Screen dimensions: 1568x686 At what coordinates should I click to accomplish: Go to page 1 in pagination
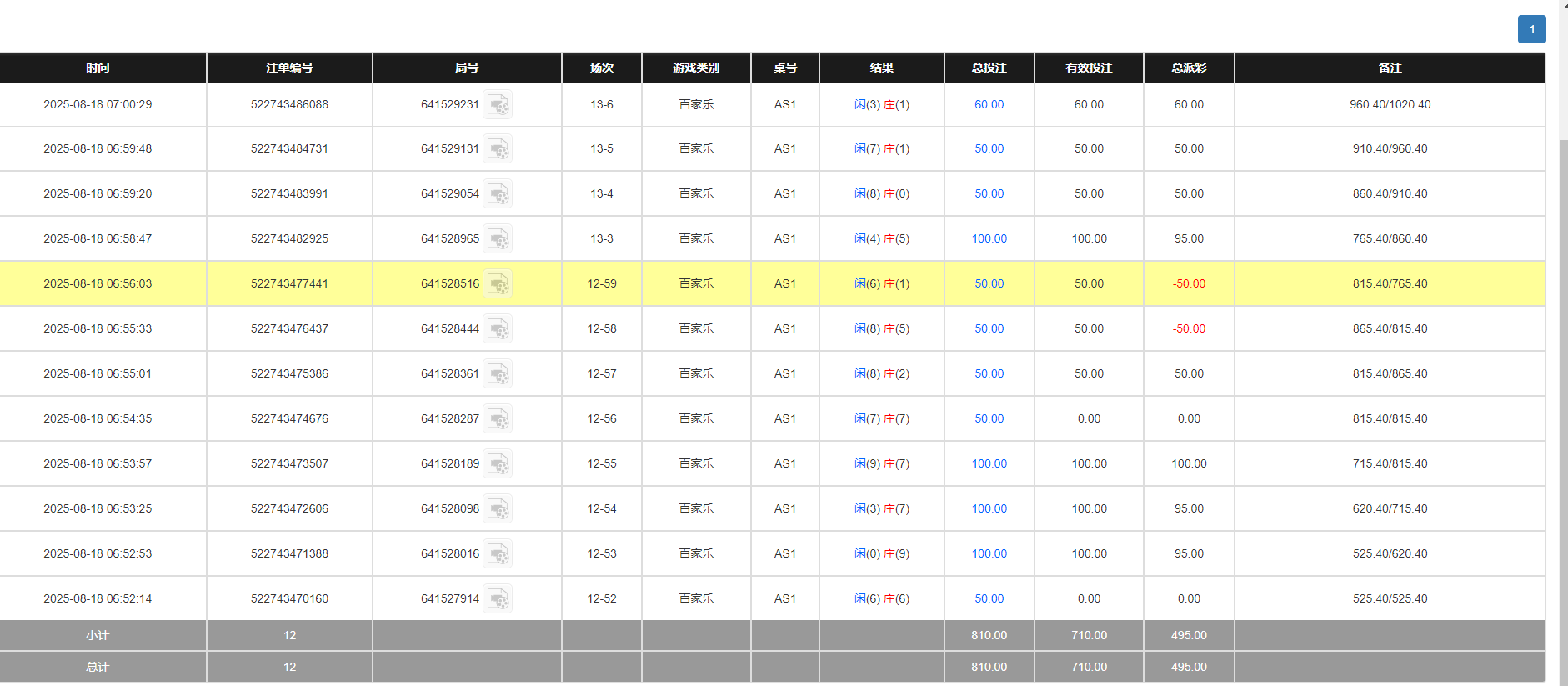click(x=1531, y=29)
